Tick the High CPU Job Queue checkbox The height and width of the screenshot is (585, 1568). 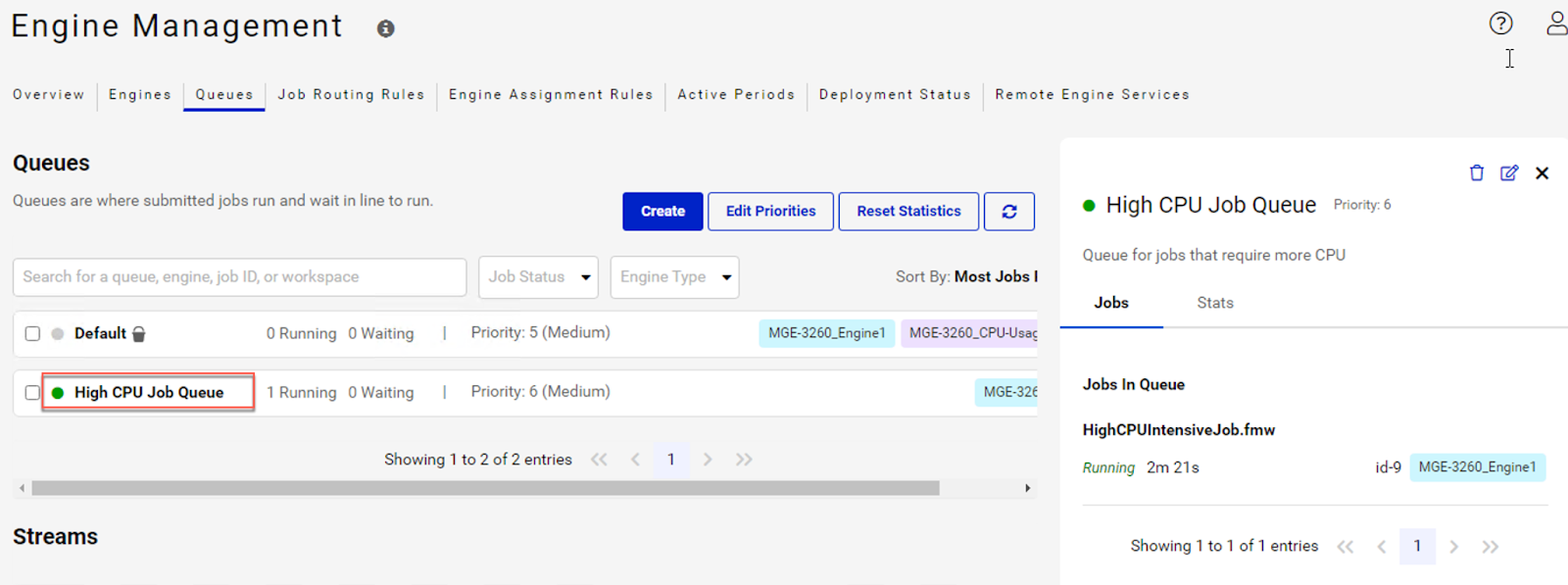point(32,393)
